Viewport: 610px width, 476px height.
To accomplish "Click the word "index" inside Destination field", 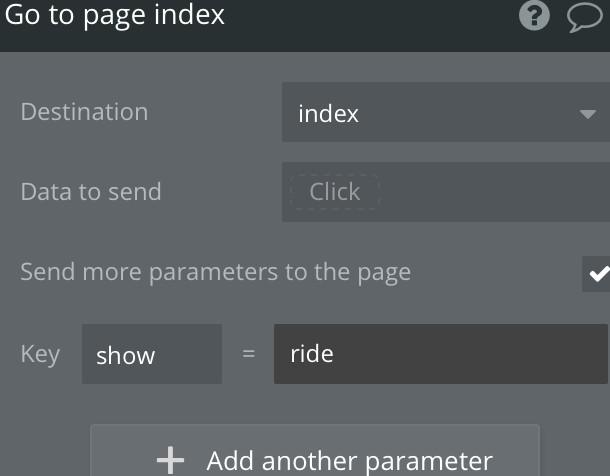I will [x=328, y=114].
